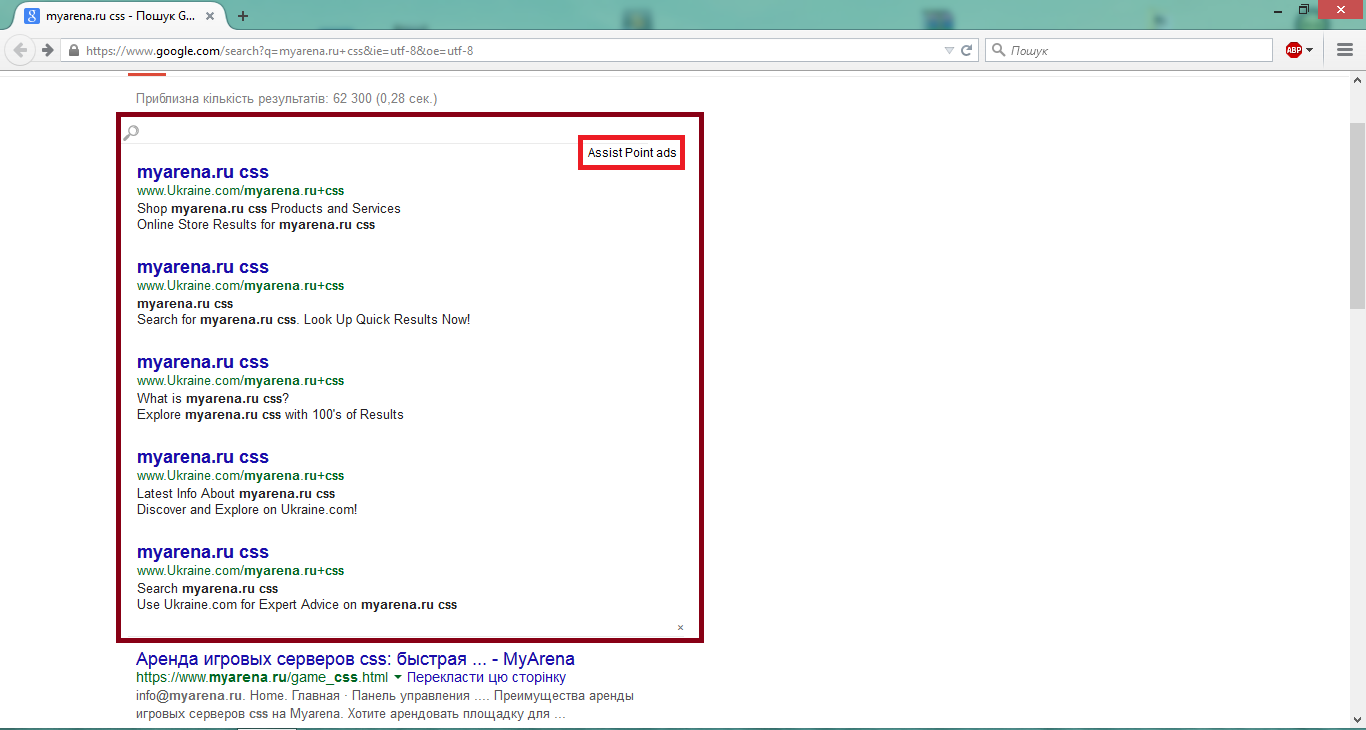Screen dimensions: 1366x730
Task: Click the browser Back arrow button
Action: [20, 50]
